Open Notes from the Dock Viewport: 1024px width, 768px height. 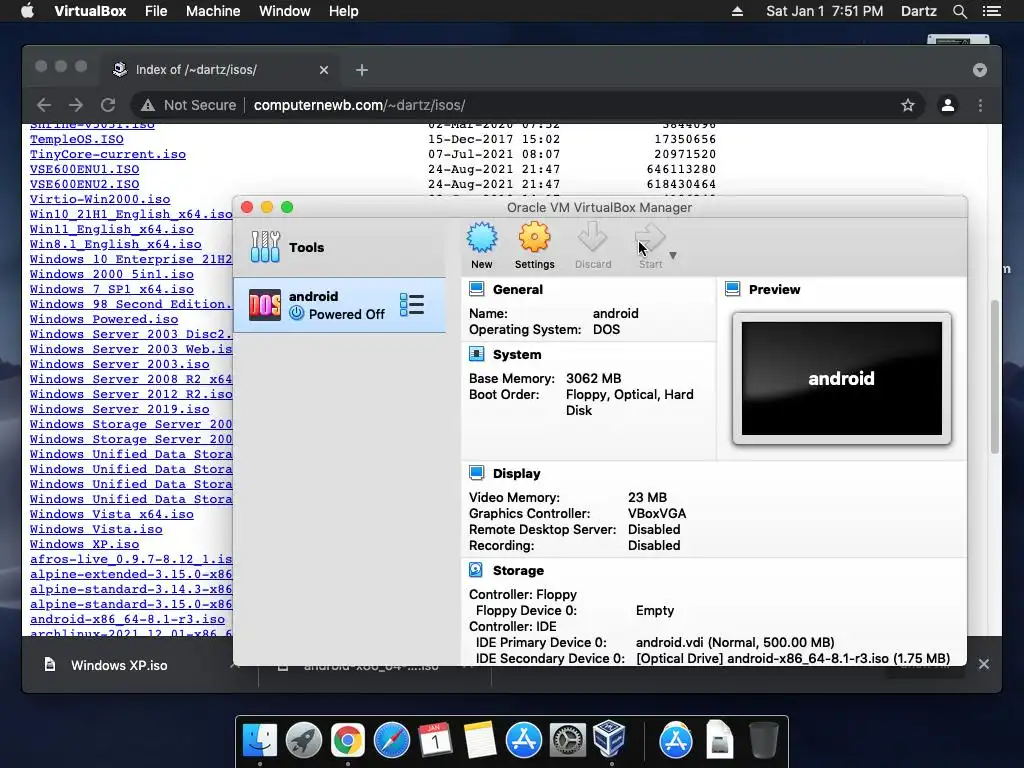point(480,740)
